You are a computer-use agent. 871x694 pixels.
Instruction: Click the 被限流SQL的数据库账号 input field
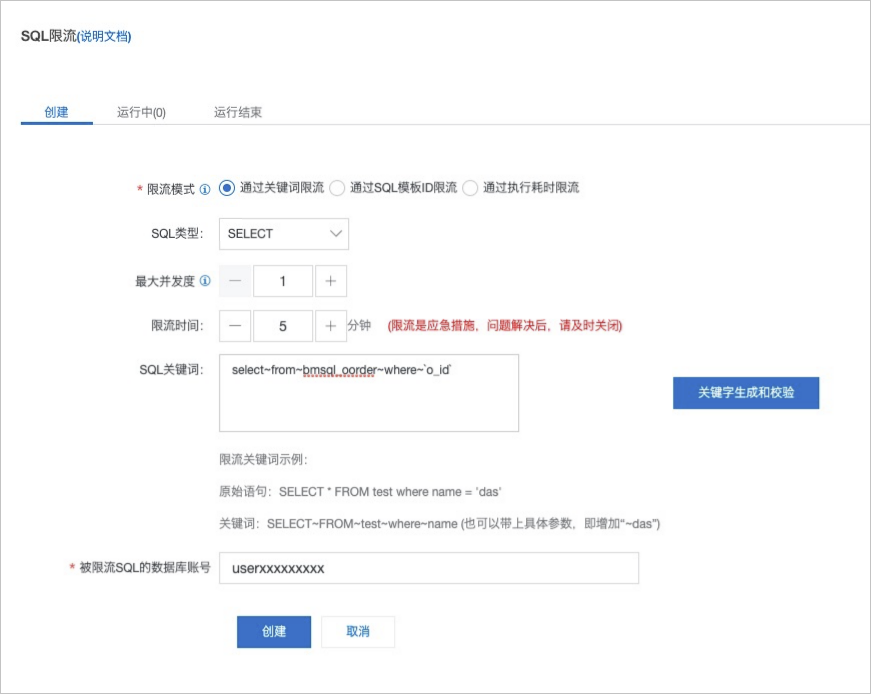pyautogui.click(x=429, y=568)
